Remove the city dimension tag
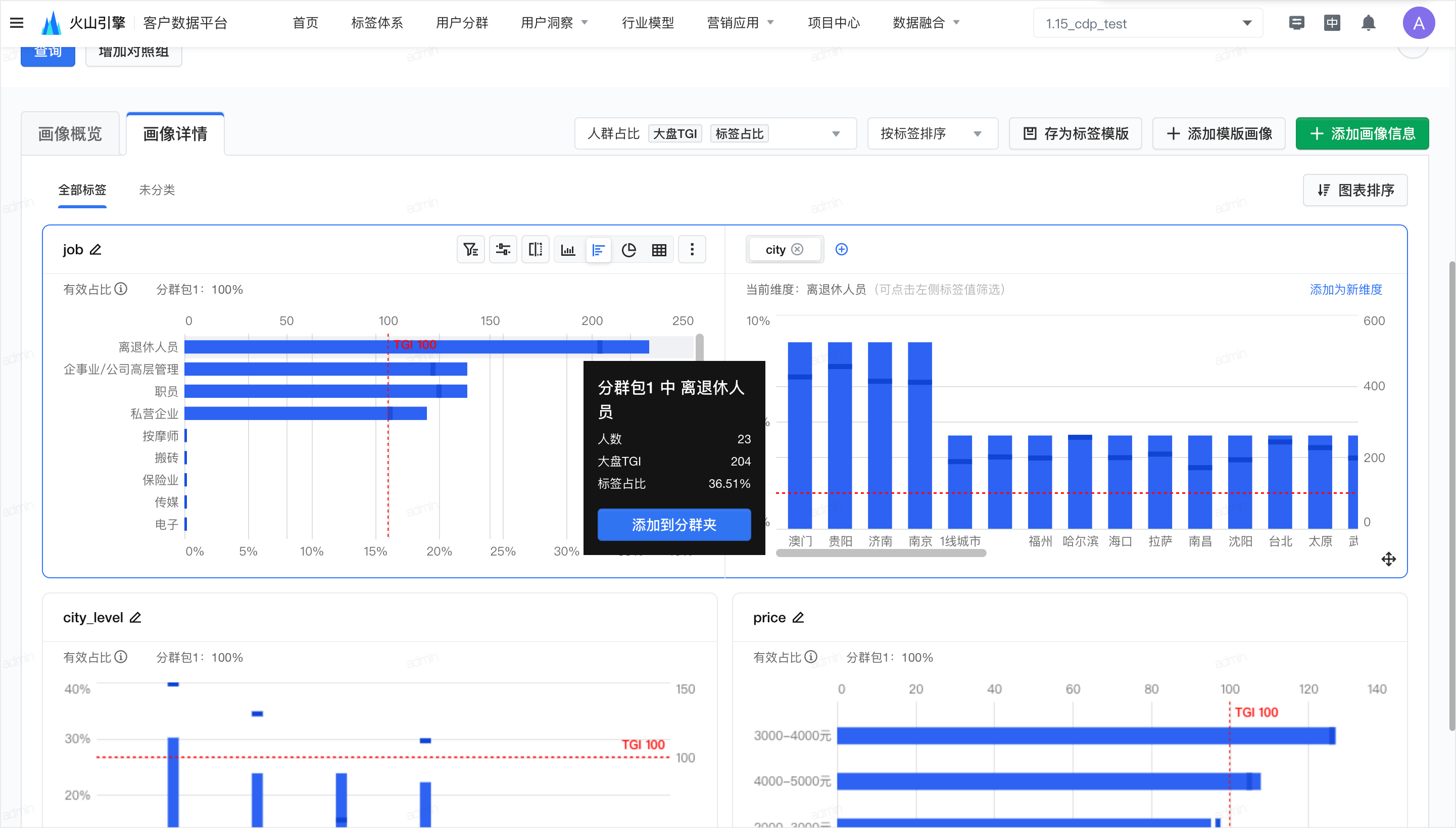This screenshot has width=1456, height=828. click(x=797, y=250)
